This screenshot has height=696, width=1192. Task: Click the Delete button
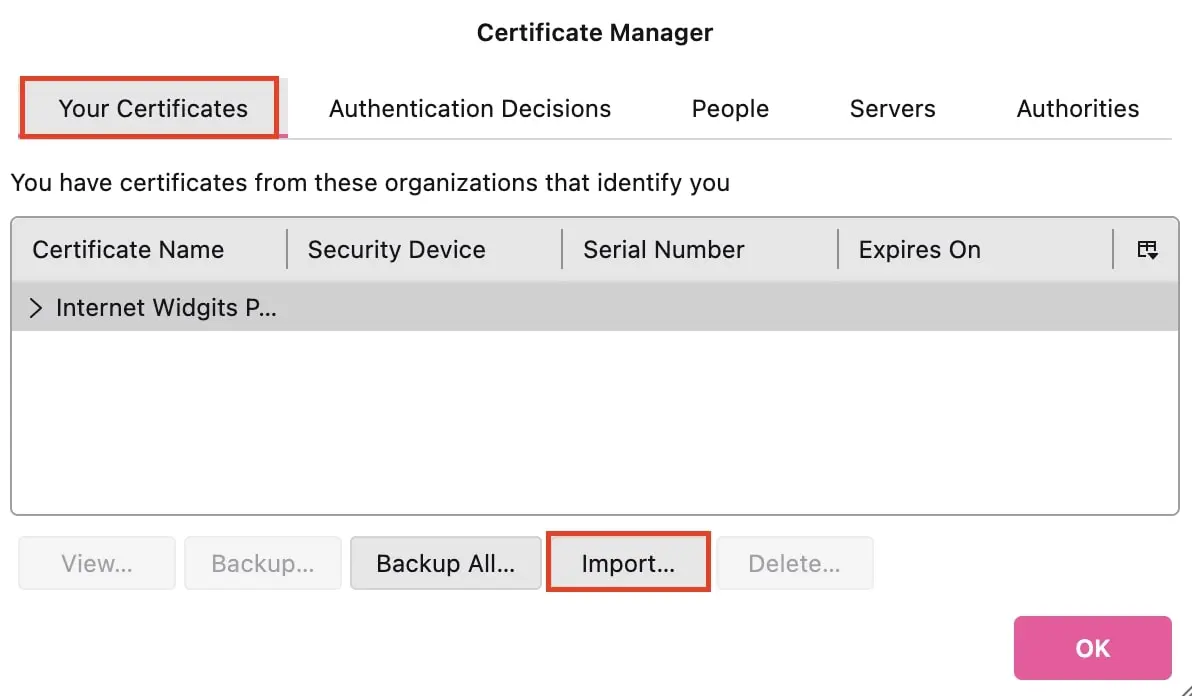tap(795, 562)
